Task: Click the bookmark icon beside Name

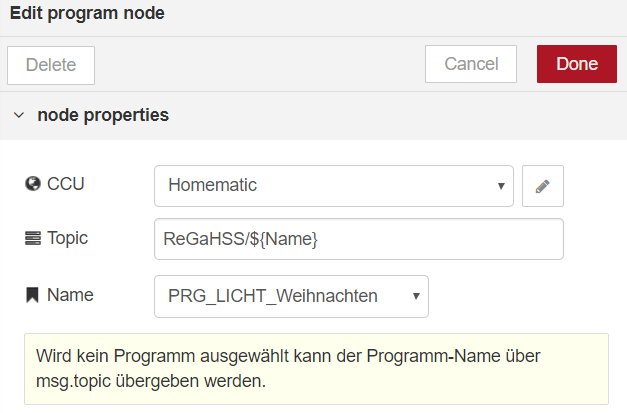Action: tap(32, 295)
